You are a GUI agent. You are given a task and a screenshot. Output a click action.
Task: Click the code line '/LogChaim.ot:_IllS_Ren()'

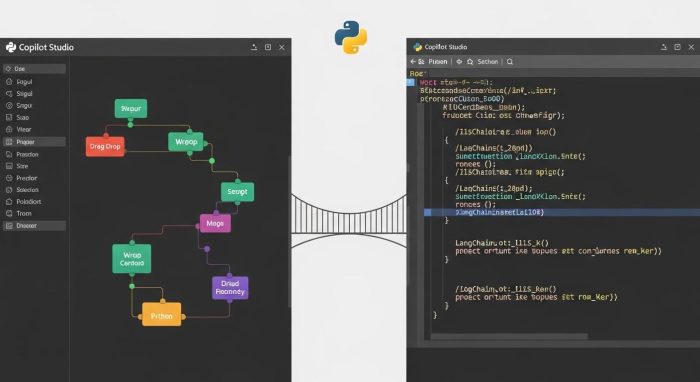click(506, 289)
